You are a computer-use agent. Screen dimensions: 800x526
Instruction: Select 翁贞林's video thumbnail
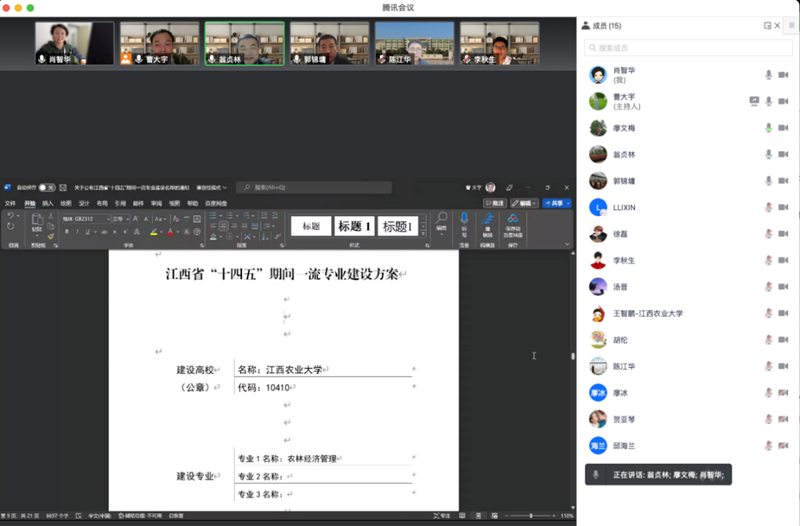(x=244, y=44)
